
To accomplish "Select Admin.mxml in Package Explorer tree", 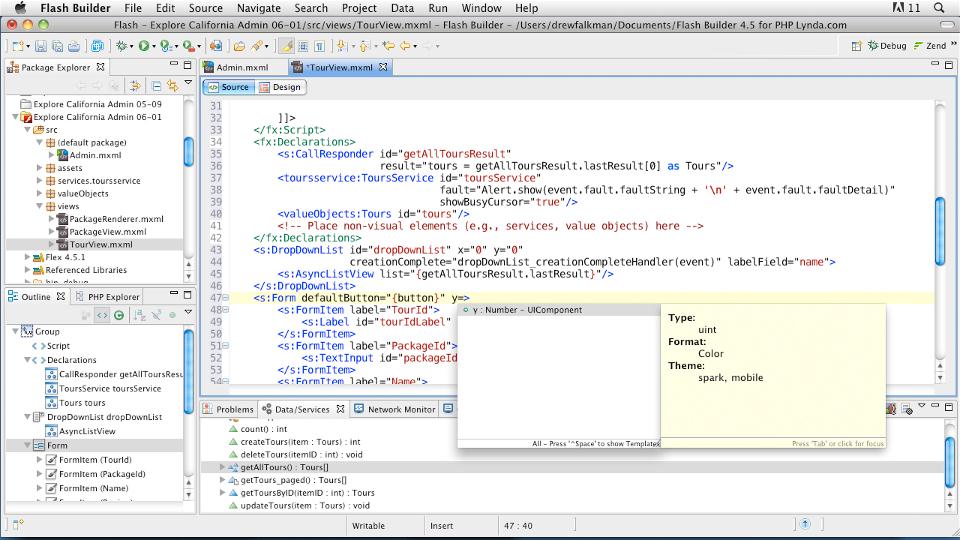I will coord(95,155).
